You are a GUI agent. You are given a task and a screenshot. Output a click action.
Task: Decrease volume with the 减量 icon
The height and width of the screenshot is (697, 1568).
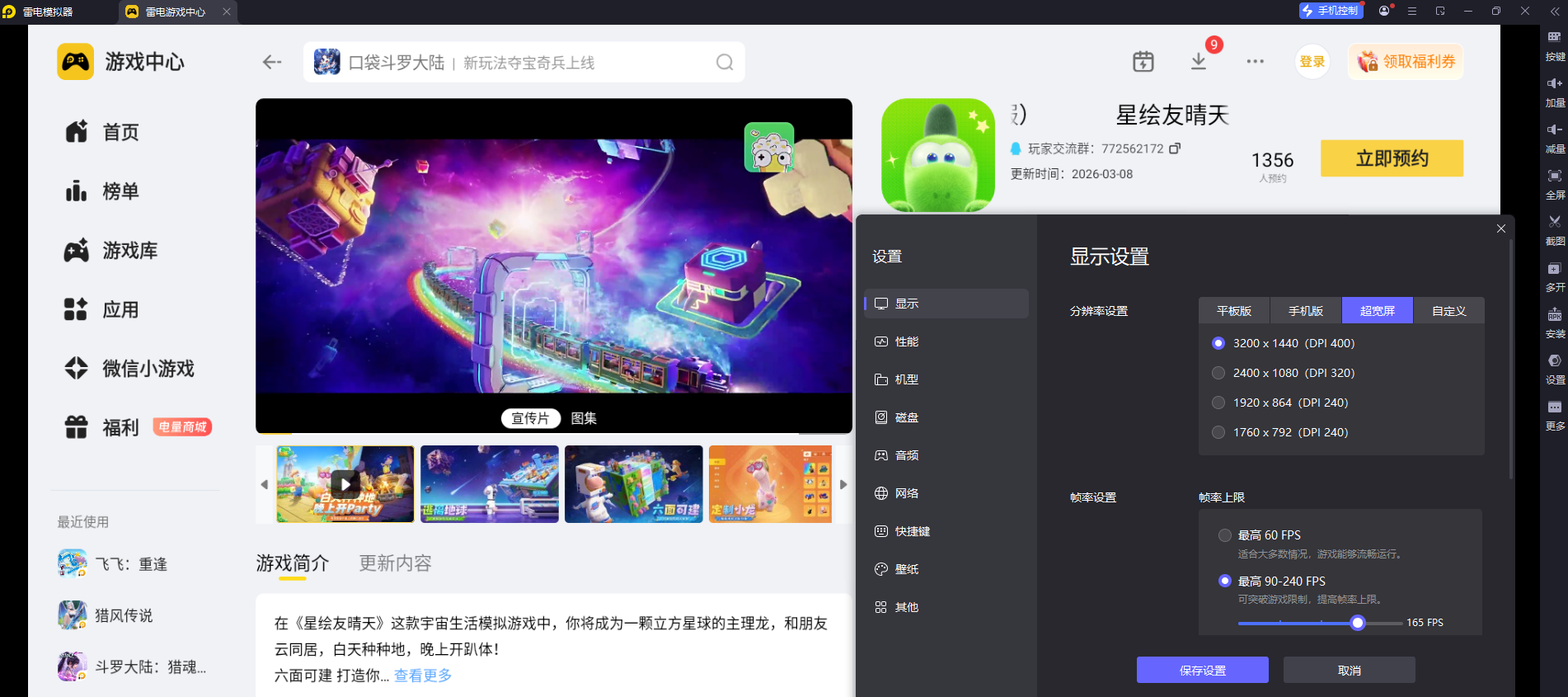click(x=1555, y=139)
